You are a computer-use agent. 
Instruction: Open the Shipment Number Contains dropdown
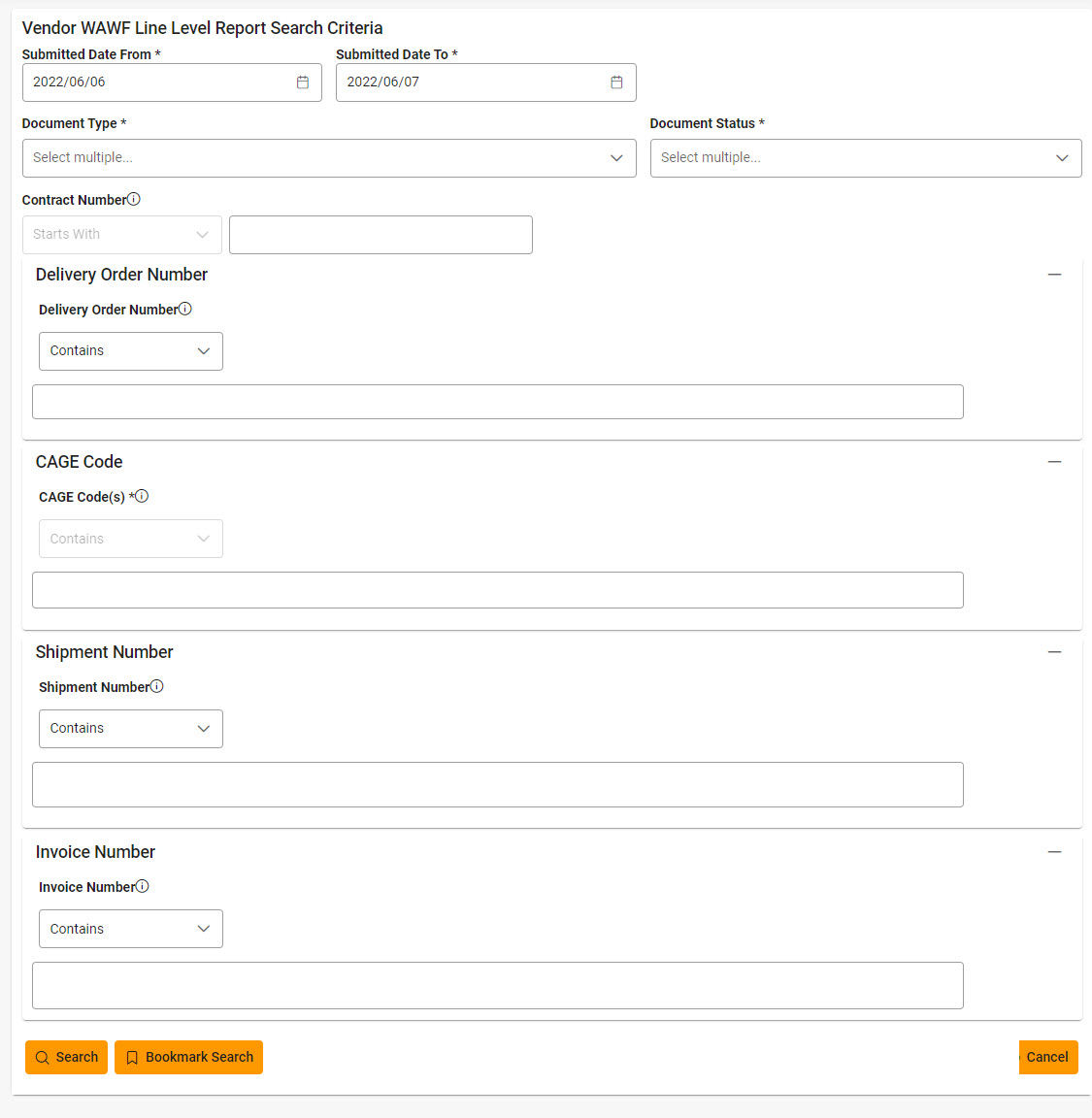pos(131,729)
